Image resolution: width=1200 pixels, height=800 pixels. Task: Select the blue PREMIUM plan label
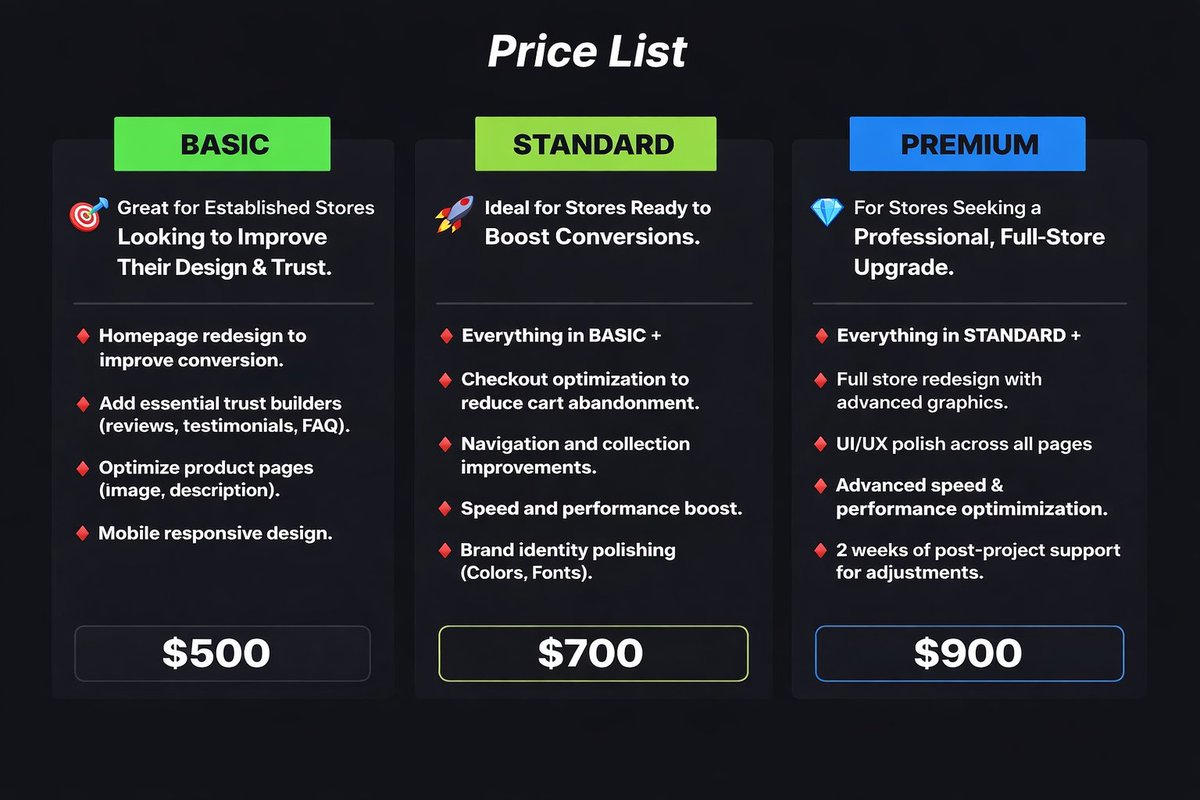[967, 143]
